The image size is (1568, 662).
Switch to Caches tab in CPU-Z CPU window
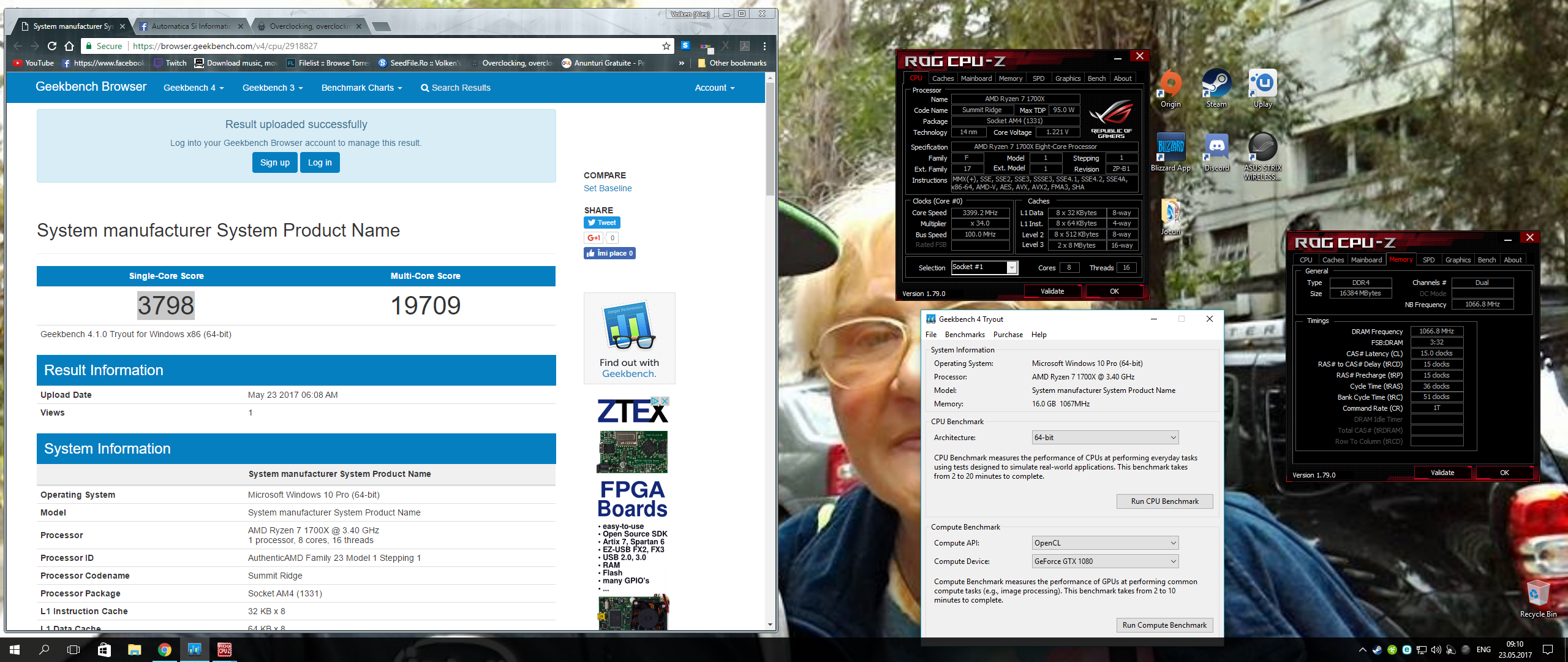tap(943, 78)
